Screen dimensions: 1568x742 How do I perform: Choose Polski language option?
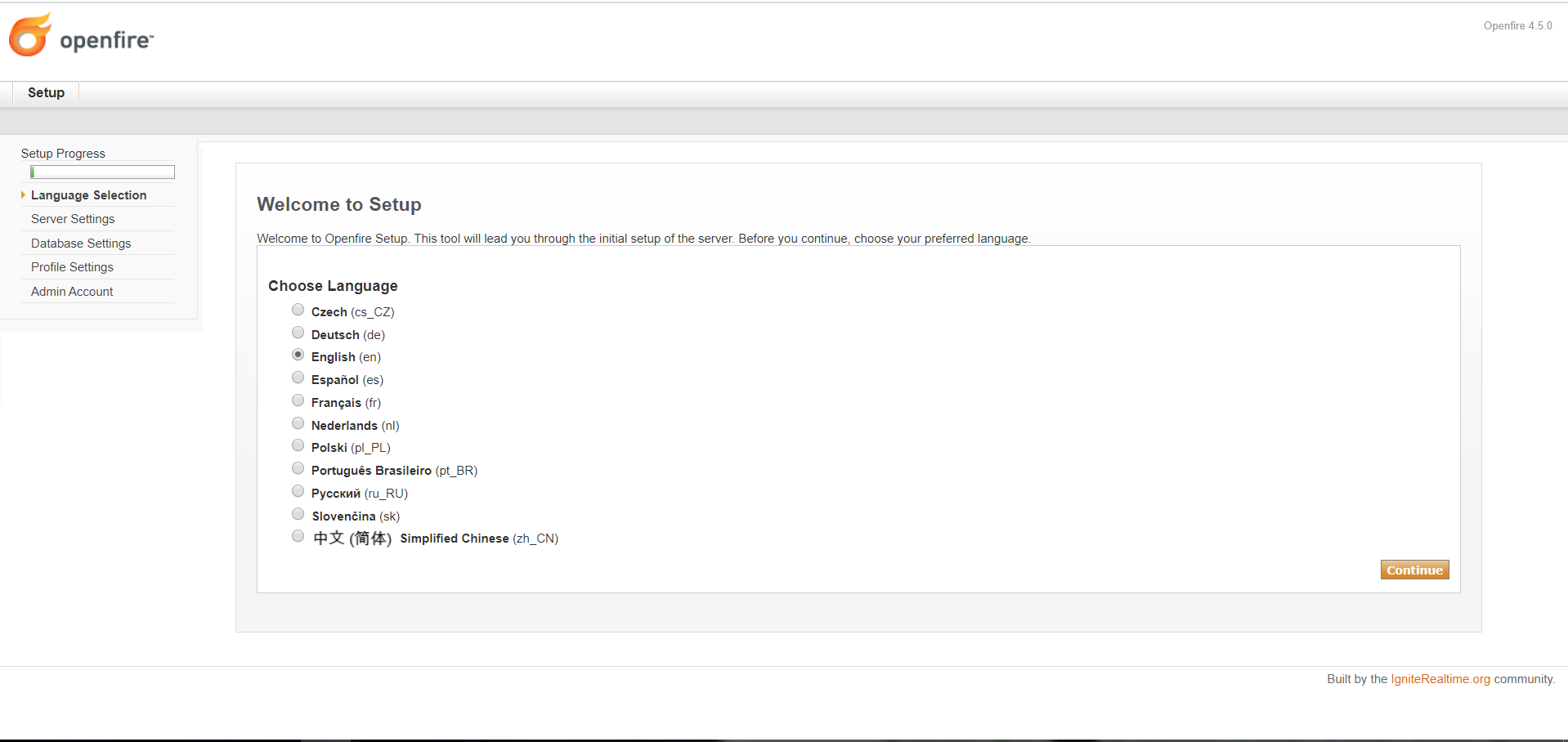tap(298, 445)
